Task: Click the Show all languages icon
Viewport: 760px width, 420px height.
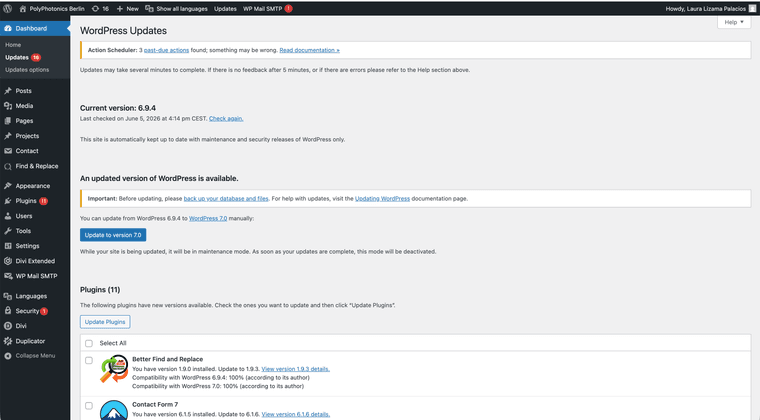Action: (149, 9)
